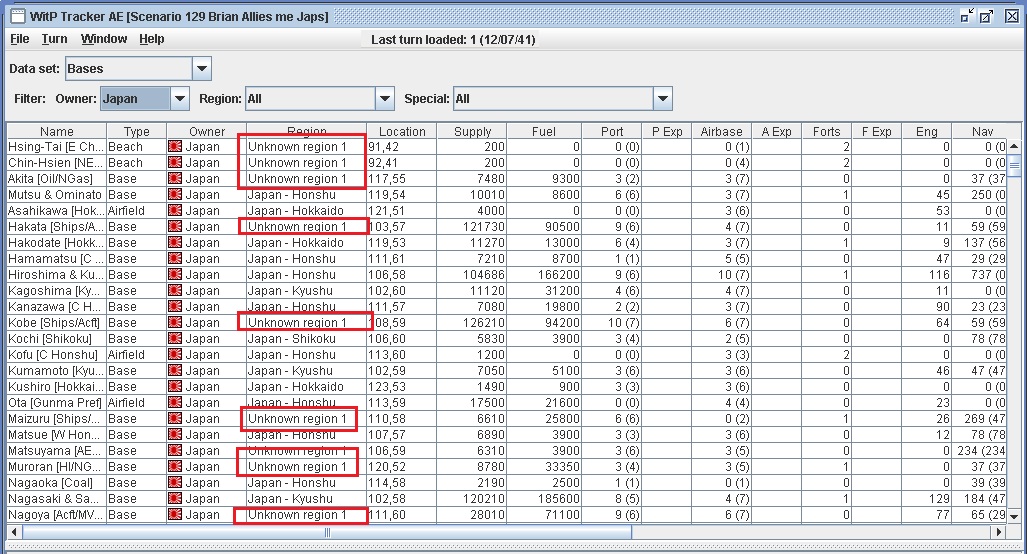Viewport: 1027px width, 554px height.
Task: Select the Mutsu & Ominato row
Action: click(506, 194)
